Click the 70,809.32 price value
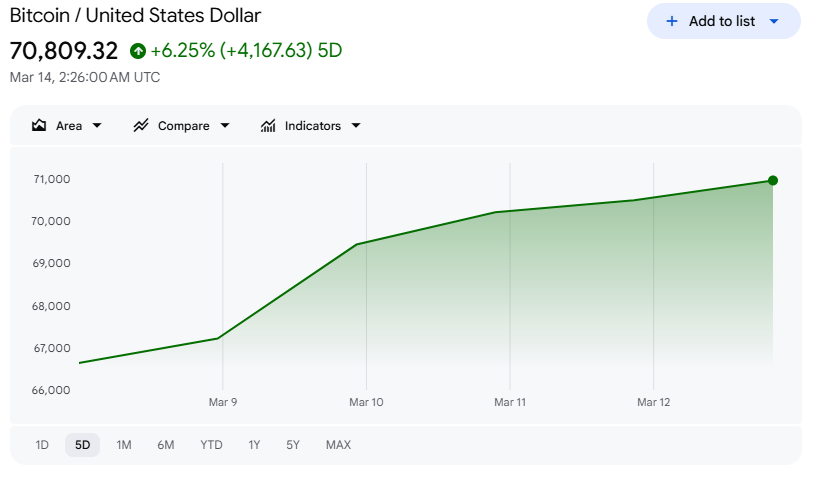 (x=64, y=51)
